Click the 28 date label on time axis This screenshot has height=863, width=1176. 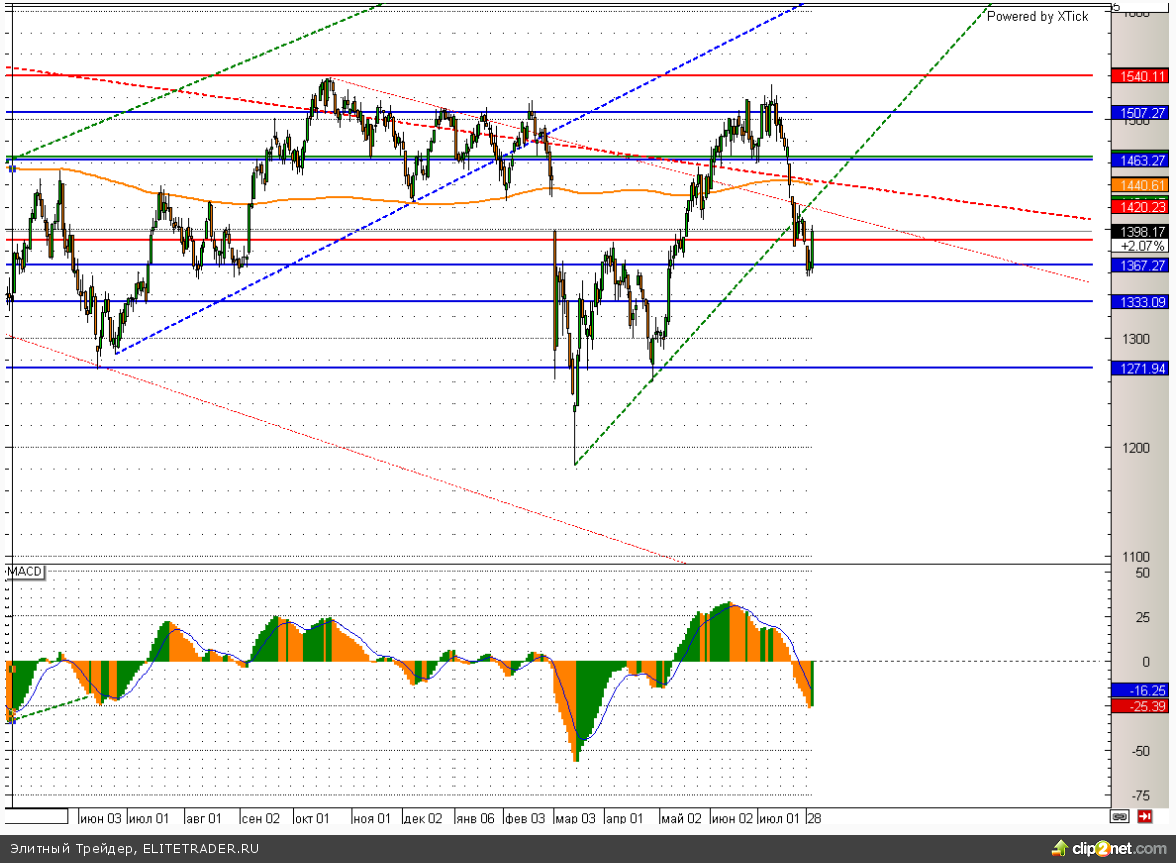coord(814,818)
